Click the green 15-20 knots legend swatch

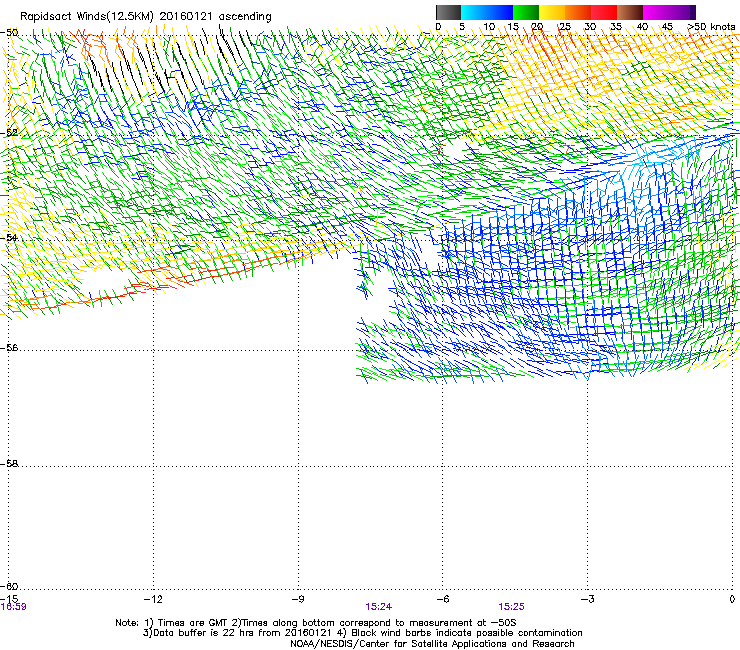526,12
